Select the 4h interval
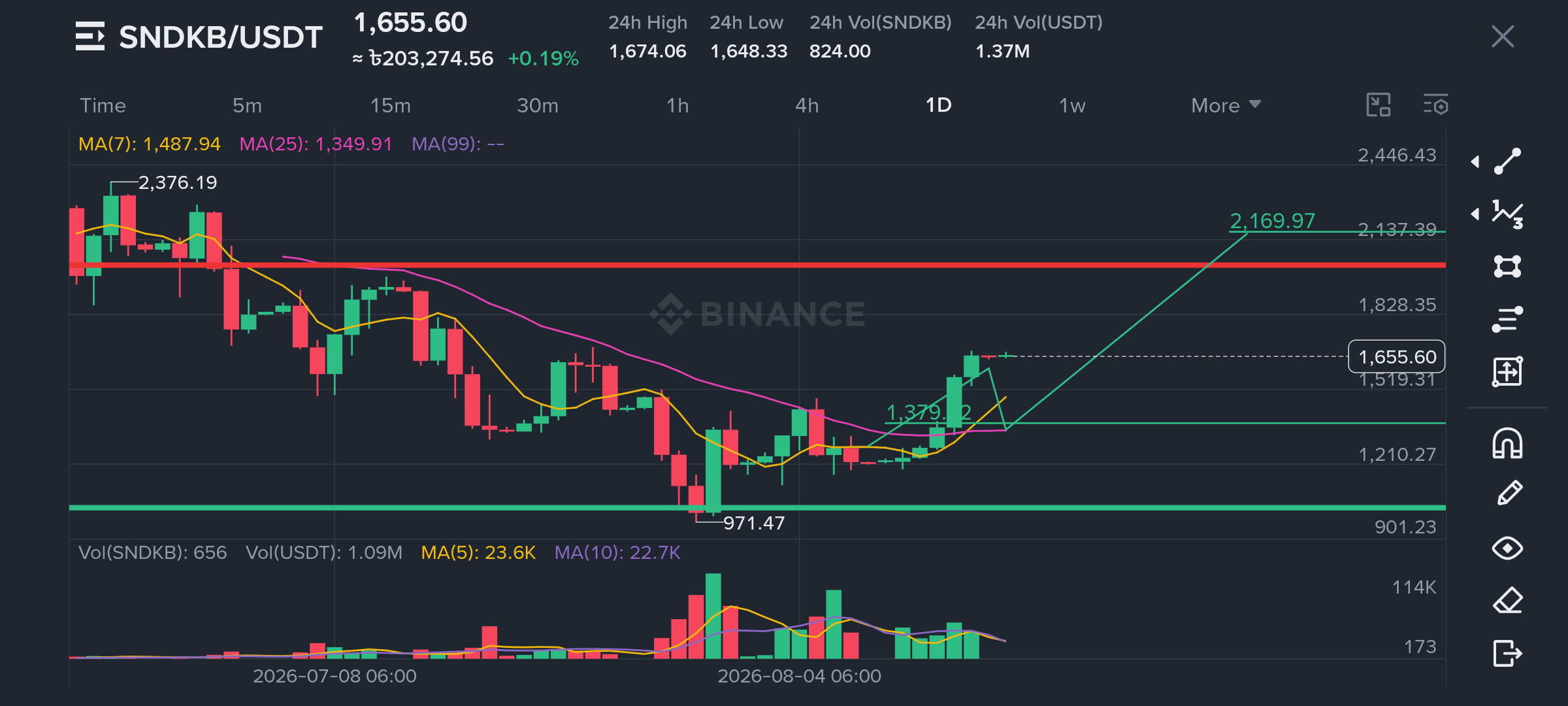The height and width of the screenshot is (706, 1568). pos(807,105)
